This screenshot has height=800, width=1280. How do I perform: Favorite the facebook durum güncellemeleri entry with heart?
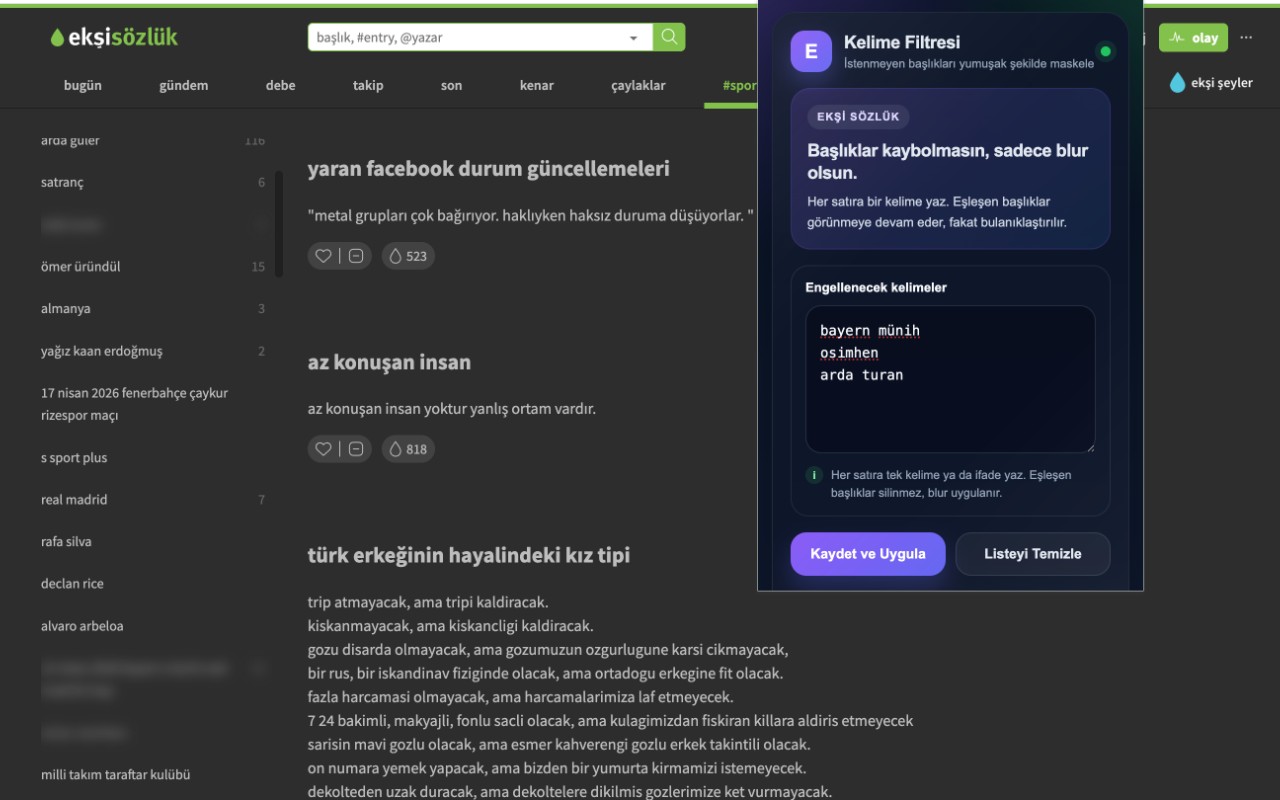(323, 256)
